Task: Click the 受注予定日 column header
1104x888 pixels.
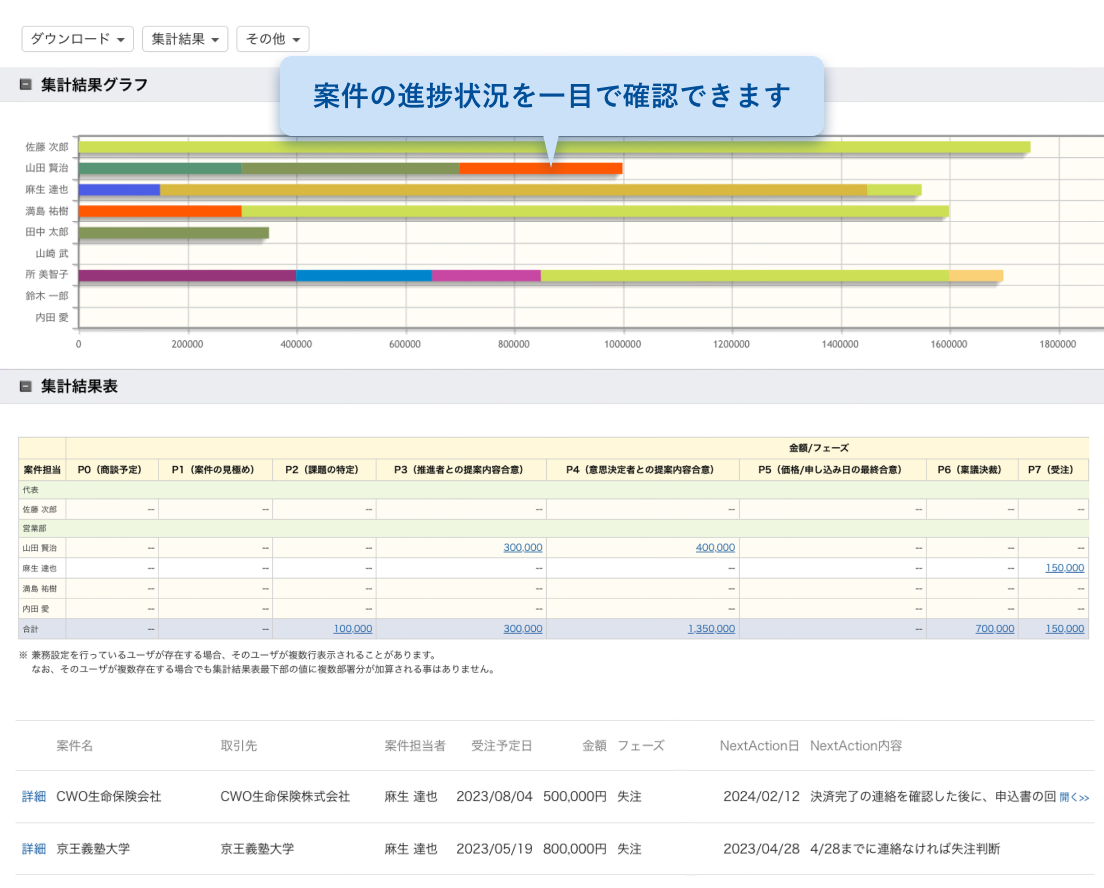Action: coord(501,746)
